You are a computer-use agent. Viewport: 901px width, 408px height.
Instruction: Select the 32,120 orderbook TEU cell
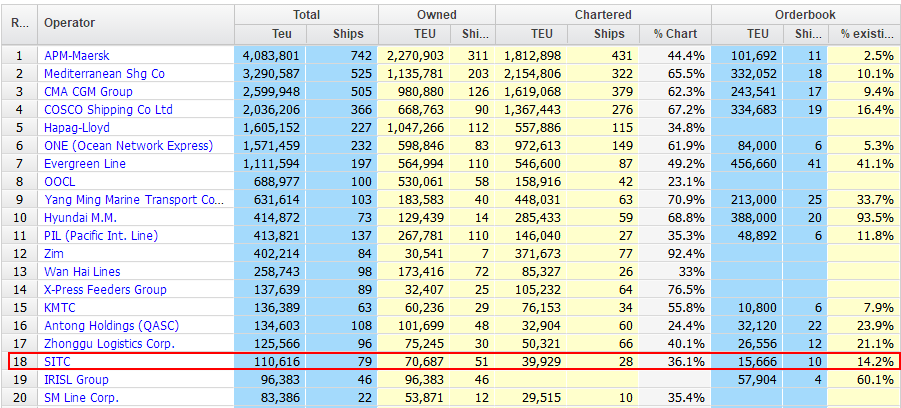[748, 326]
